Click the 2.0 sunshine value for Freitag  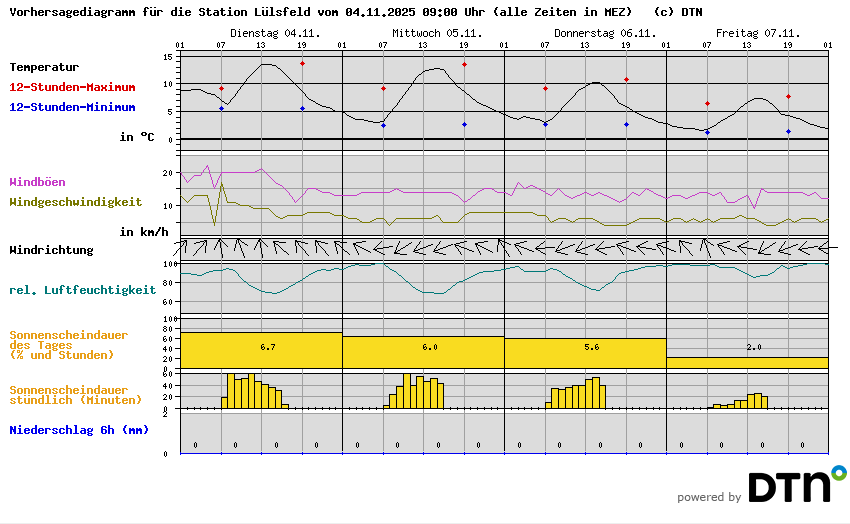pos(754,347)
